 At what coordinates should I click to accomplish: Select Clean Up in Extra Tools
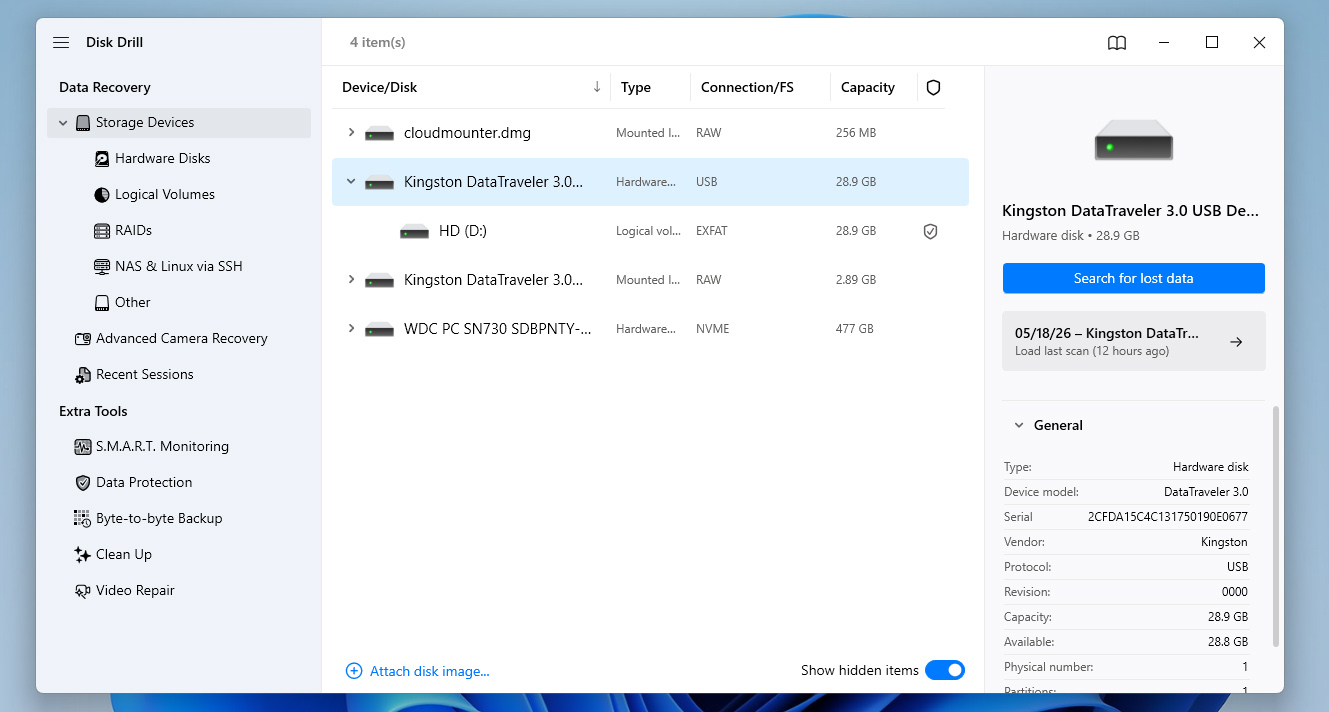(x=124, y=554)
